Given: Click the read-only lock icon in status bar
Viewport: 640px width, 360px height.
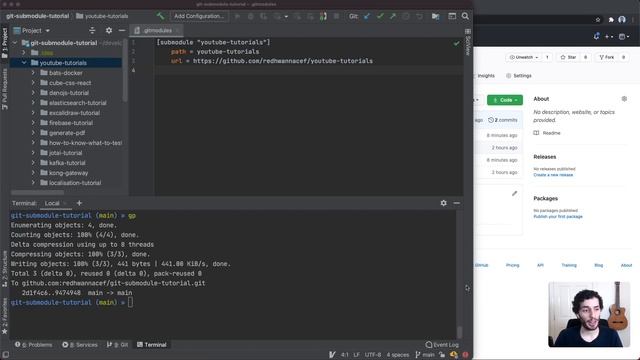Looking at the screenshot, I should [x=442, y=355].
